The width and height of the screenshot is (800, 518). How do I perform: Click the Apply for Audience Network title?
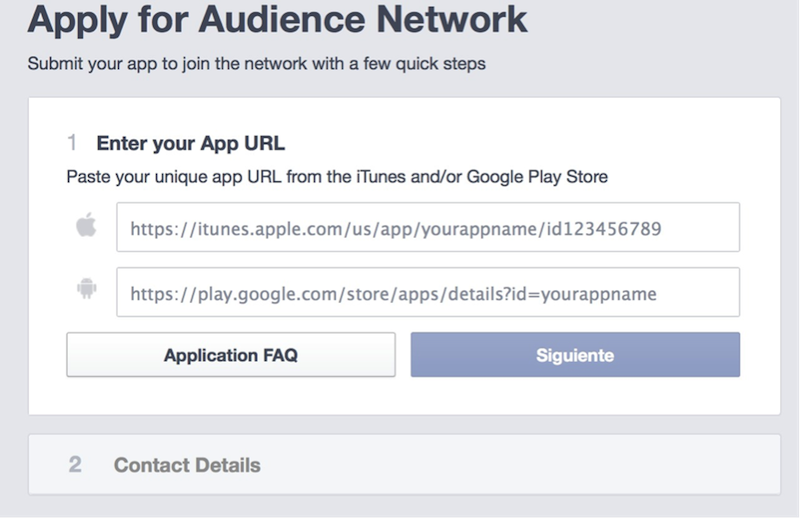(277, 20)
